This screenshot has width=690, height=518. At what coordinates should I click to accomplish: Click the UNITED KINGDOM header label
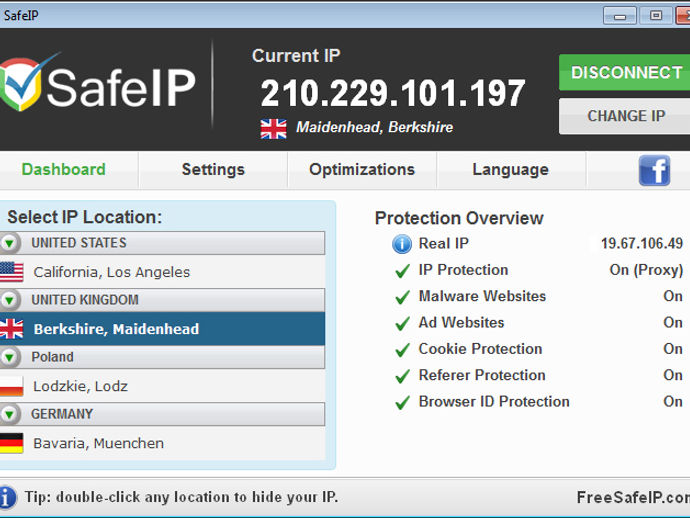[85, 300]
